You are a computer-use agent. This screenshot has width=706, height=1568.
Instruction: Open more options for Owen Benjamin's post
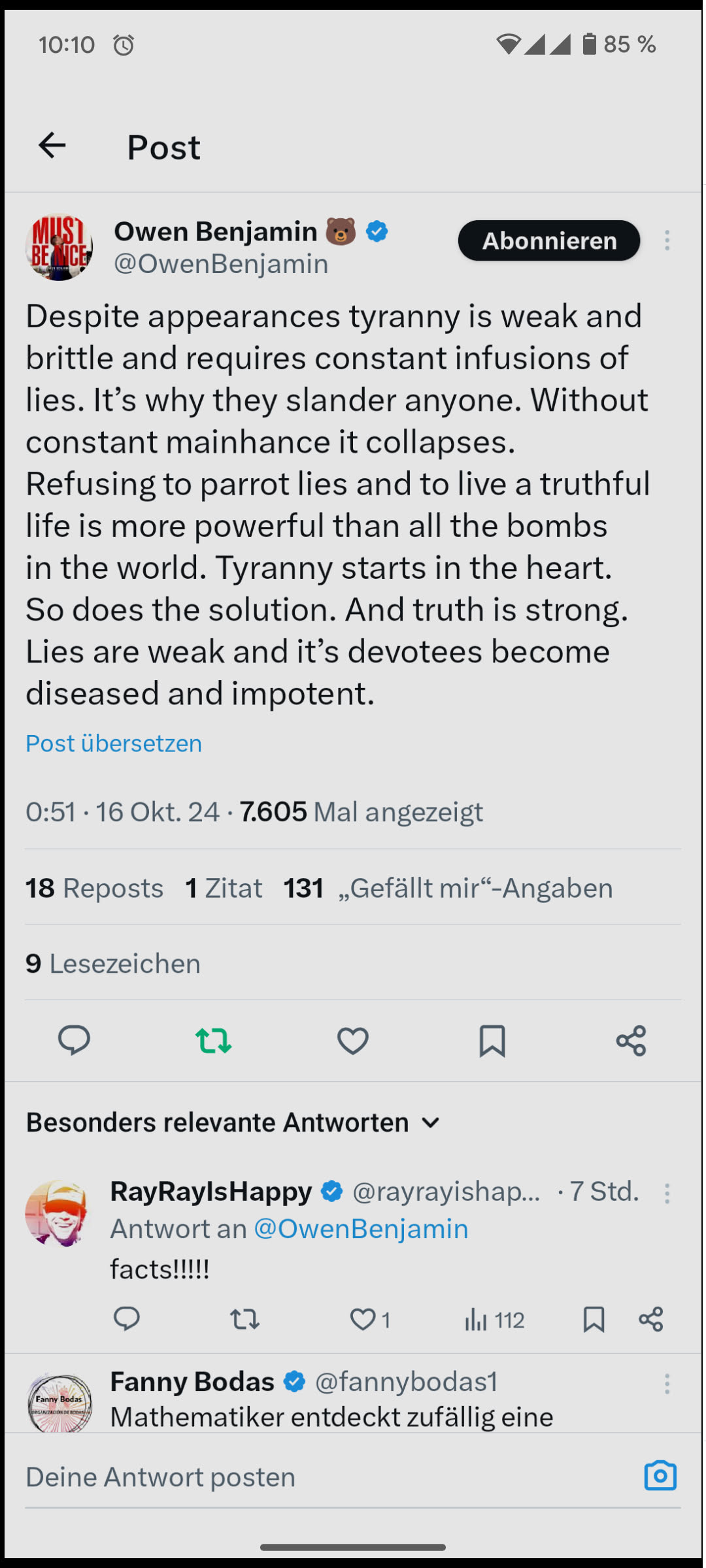tap(667, 240)
